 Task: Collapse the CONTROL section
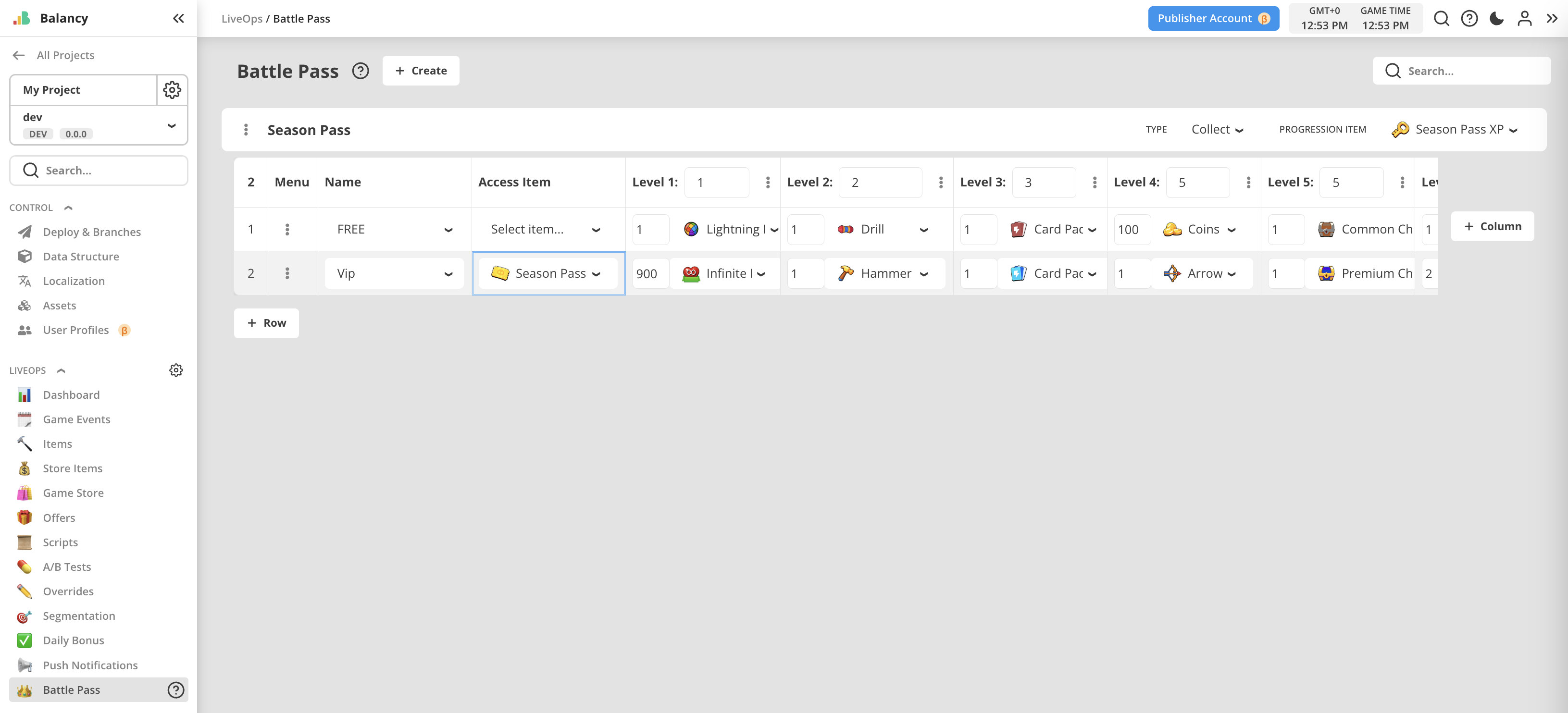pos(68,208)
